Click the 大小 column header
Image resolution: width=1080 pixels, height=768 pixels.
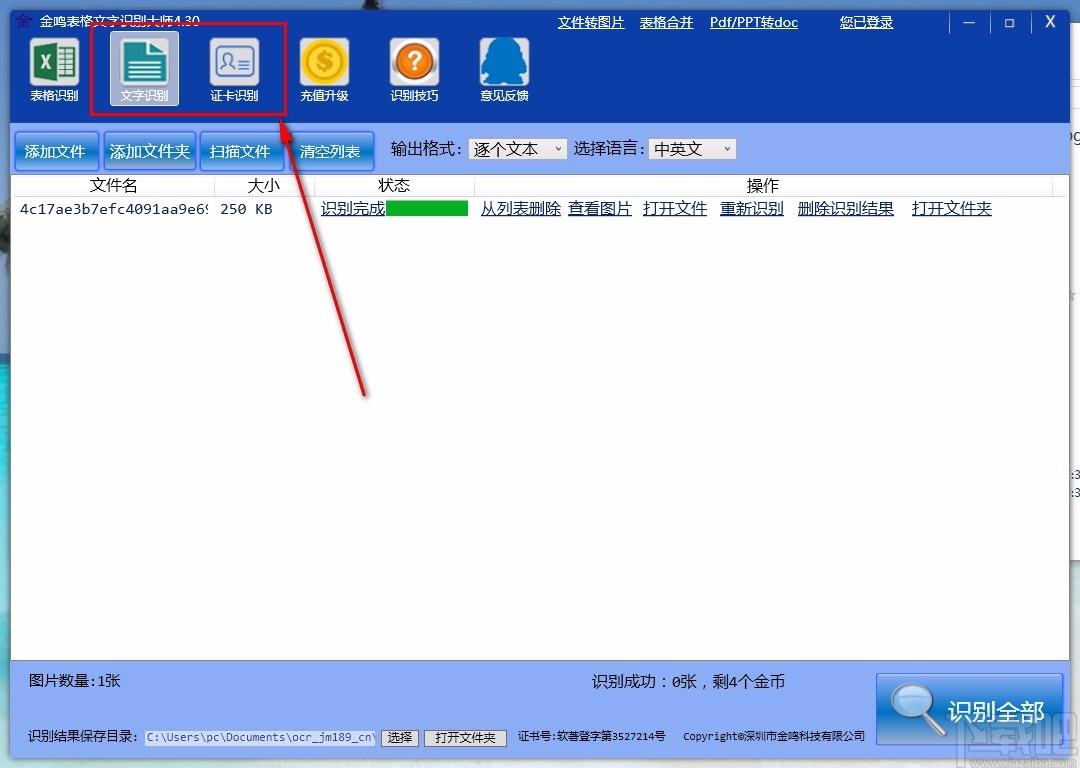pos(264,185)
